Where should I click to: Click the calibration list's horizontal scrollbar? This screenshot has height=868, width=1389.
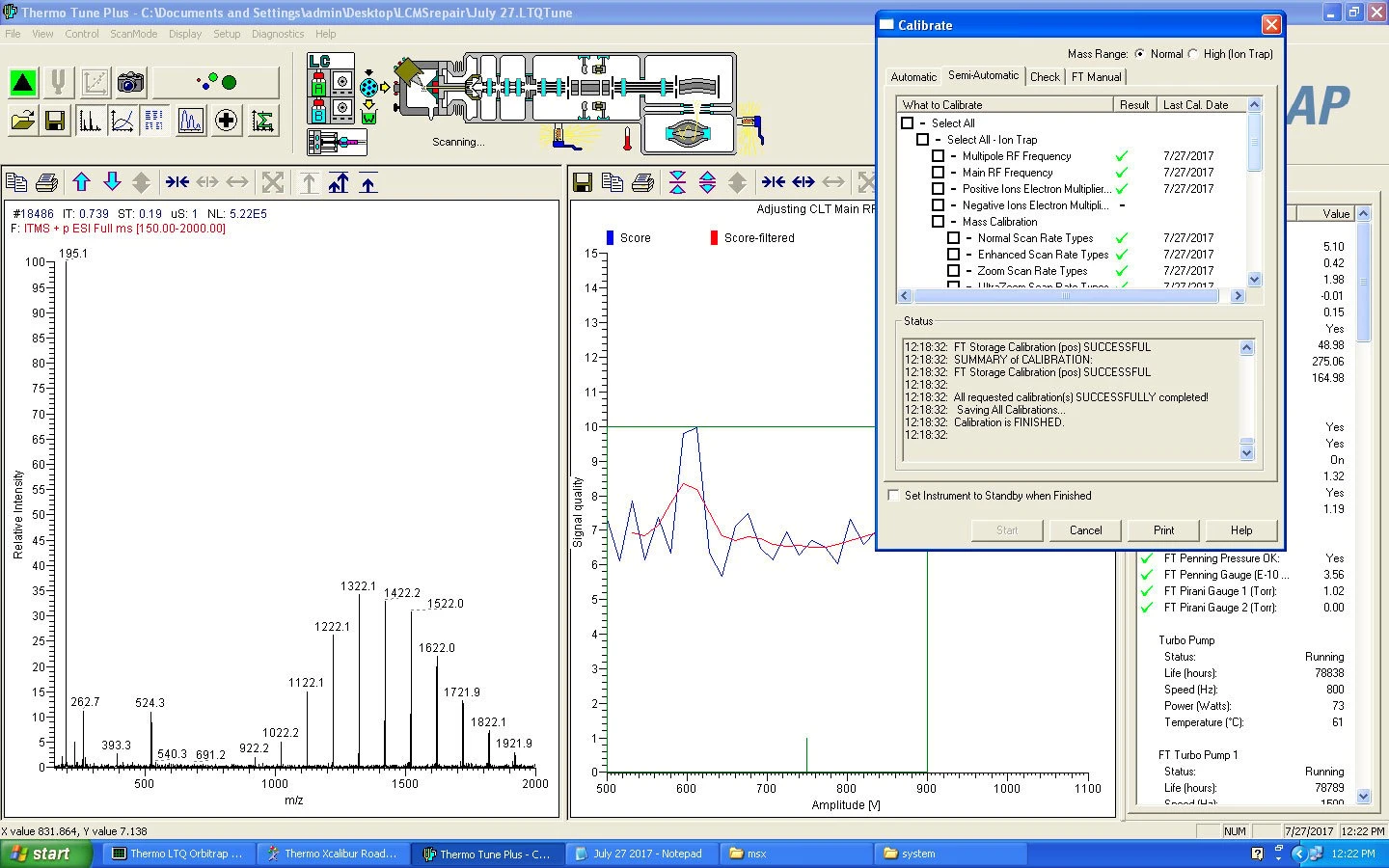[x=1066, y=296]
